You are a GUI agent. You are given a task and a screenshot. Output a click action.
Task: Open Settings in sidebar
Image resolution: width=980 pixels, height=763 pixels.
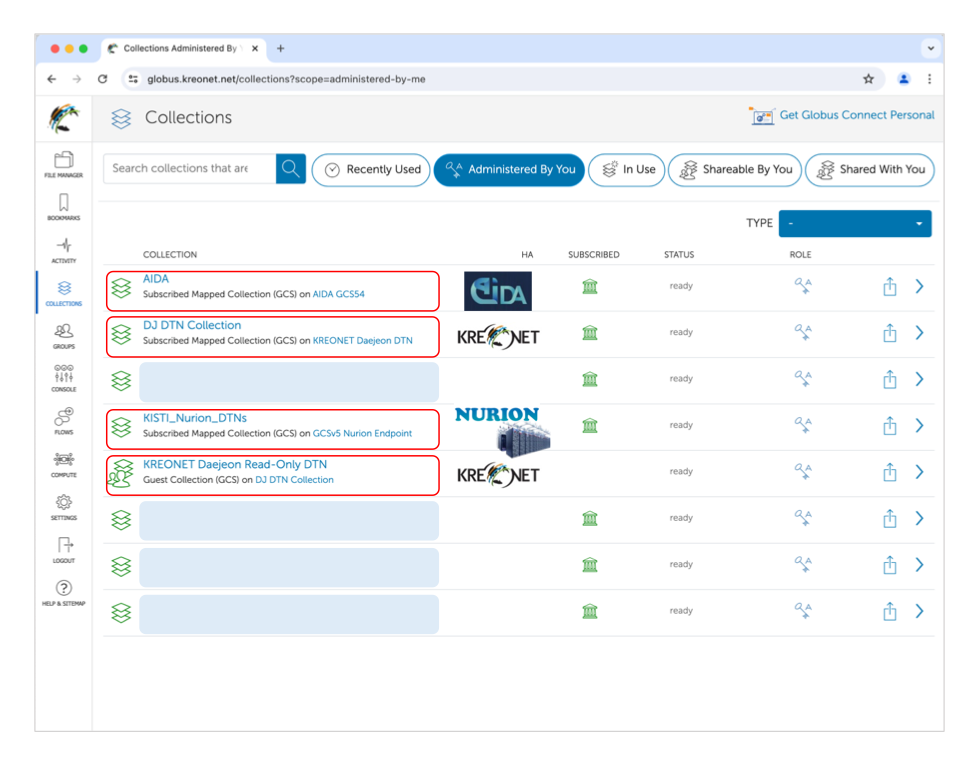point(64,507)
